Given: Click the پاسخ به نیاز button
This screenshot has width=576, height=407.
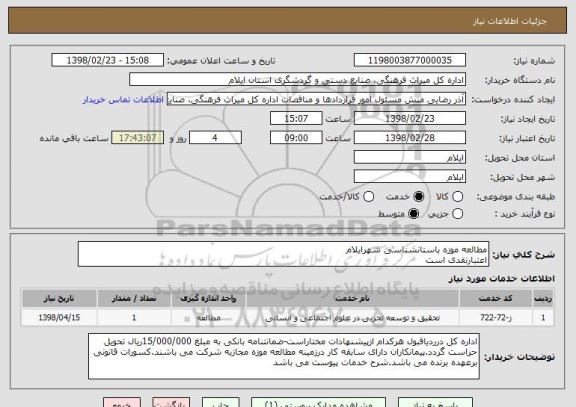Looking at the screenshot, I should pos(435,403).
